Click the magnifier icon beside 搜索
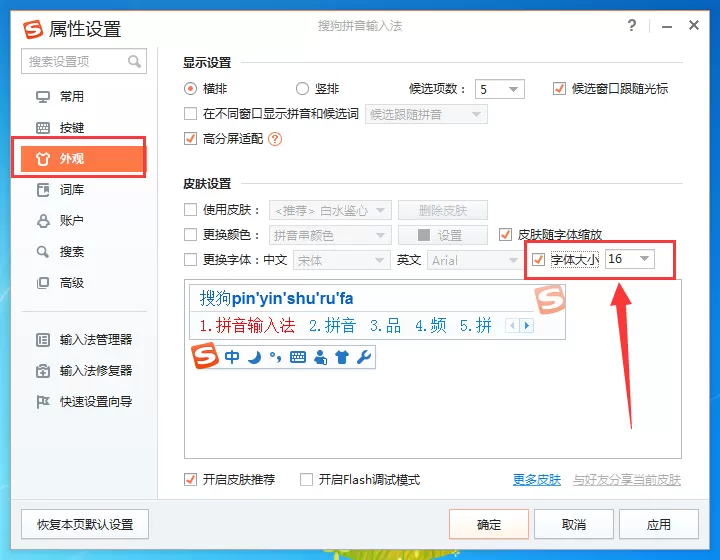Viewport: 720px width, 560px height. pos(43,252)
